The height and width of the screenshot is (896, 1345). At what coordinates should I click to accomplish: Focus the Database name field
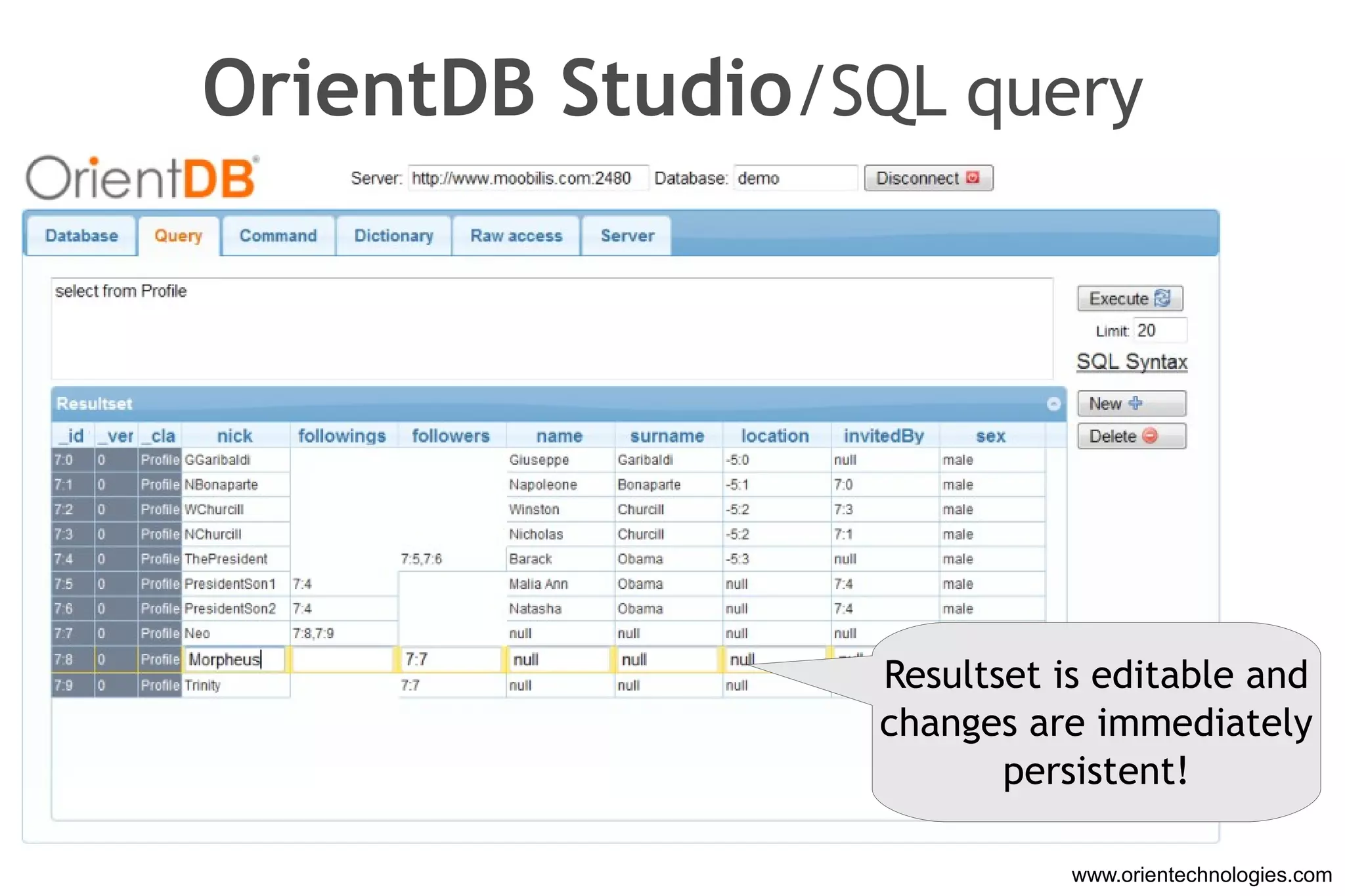(795, 178)
